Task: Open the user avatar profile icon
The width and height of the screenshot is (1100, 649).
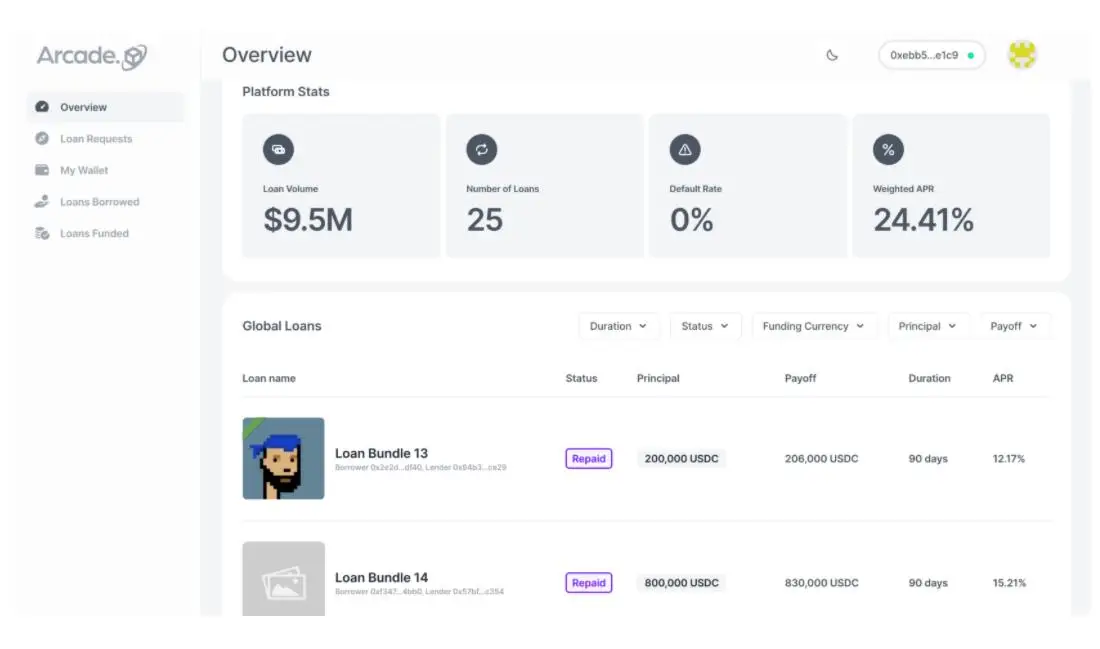Action: click(1021, 55)
